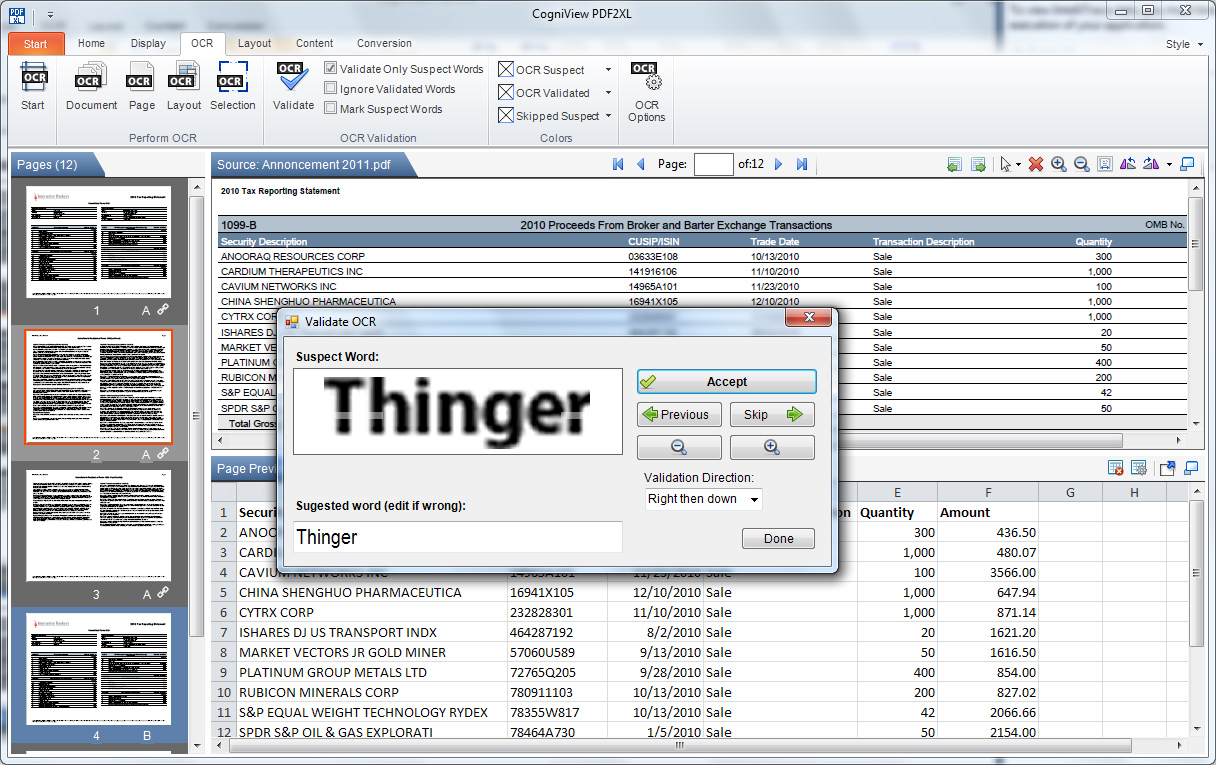Zoom out suspect word in Validate dialog
Screen dimensions: 1216x765
(679, 447)
